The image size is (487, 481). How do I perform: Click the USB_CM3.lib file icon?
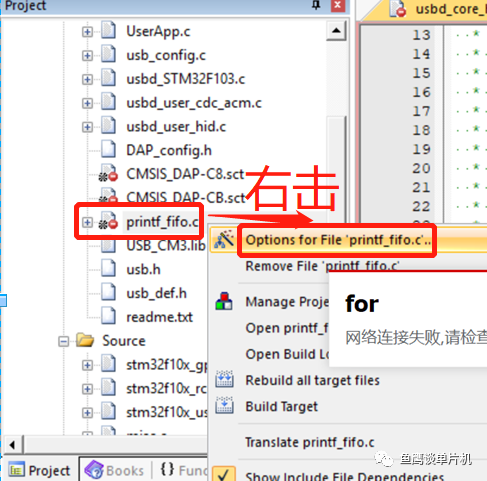point(108,245)
